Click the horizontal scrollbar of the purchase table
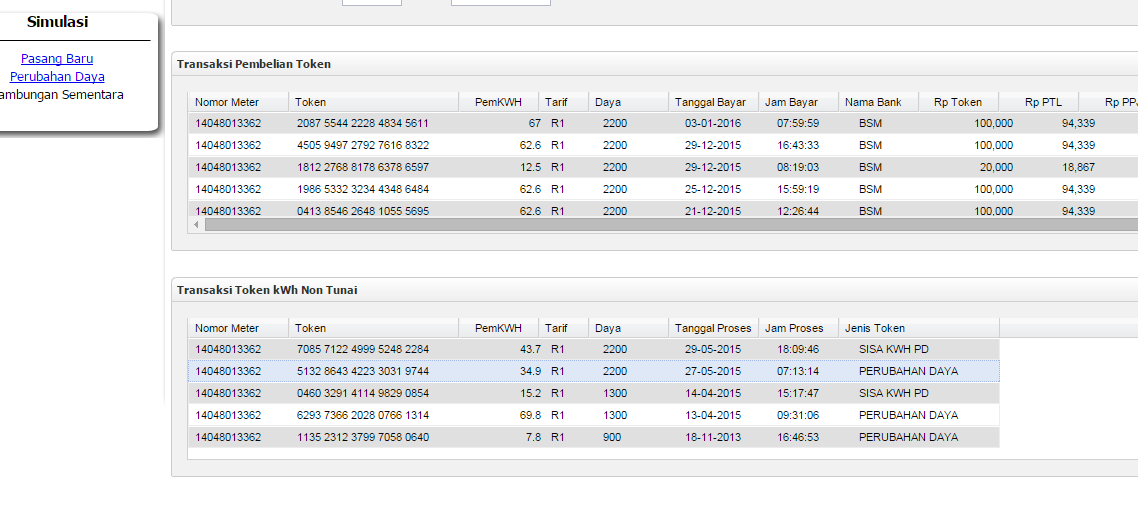1138x518 pixels. point(671,225)
